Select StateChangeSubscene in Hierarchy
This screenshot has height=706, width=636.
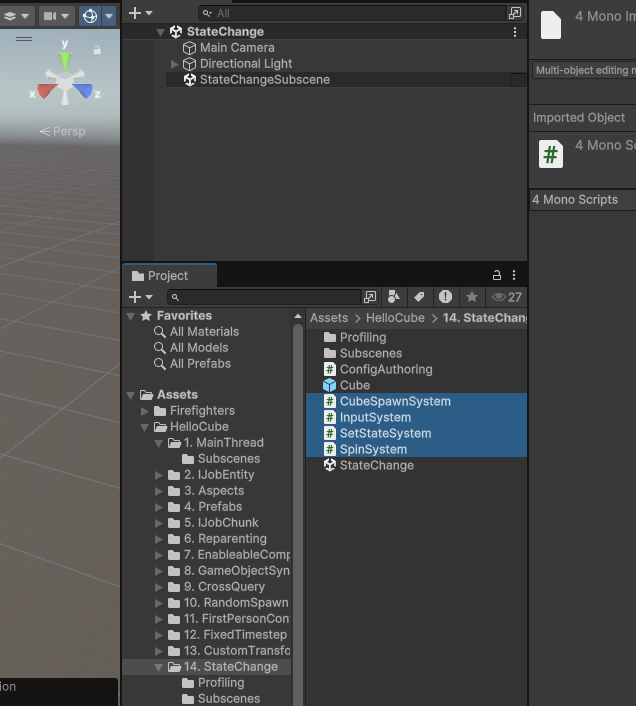(x=265, y=80)
